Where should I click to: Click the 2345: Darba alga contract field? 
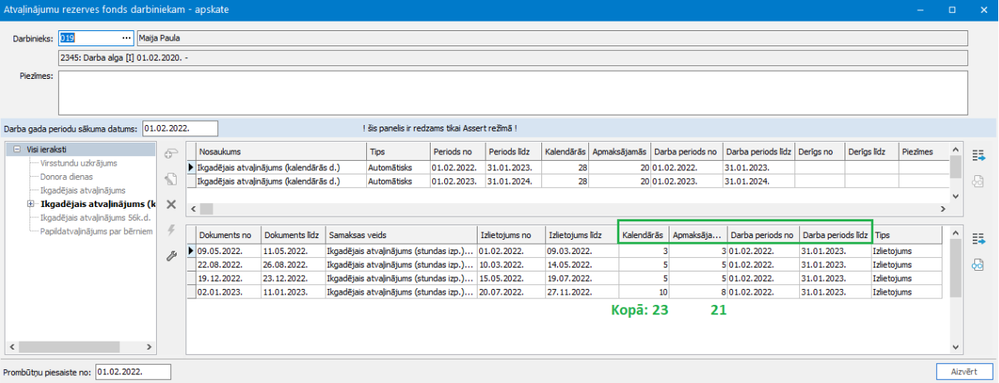pyautogui.click(x=513, y=58)
